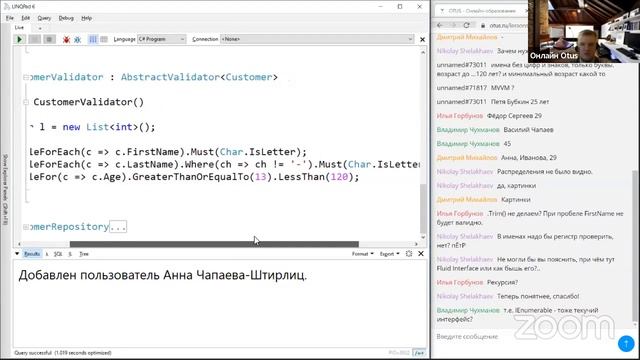Click the results panel settings gear icon

[409, 254]
